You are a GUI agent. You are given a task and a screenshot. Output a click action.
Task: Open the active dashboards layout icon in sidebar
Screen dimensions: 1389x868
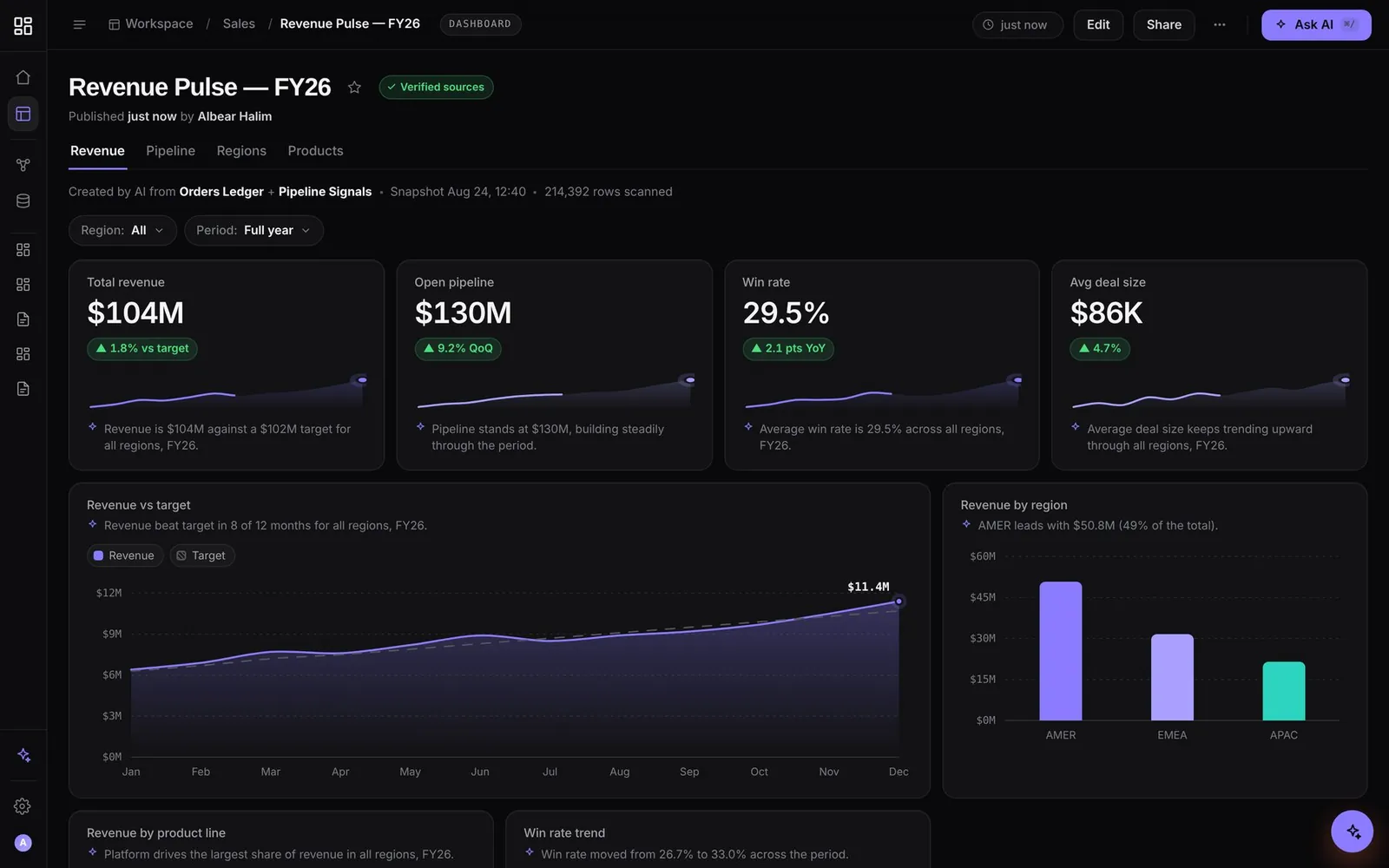[x=23, y=114]
